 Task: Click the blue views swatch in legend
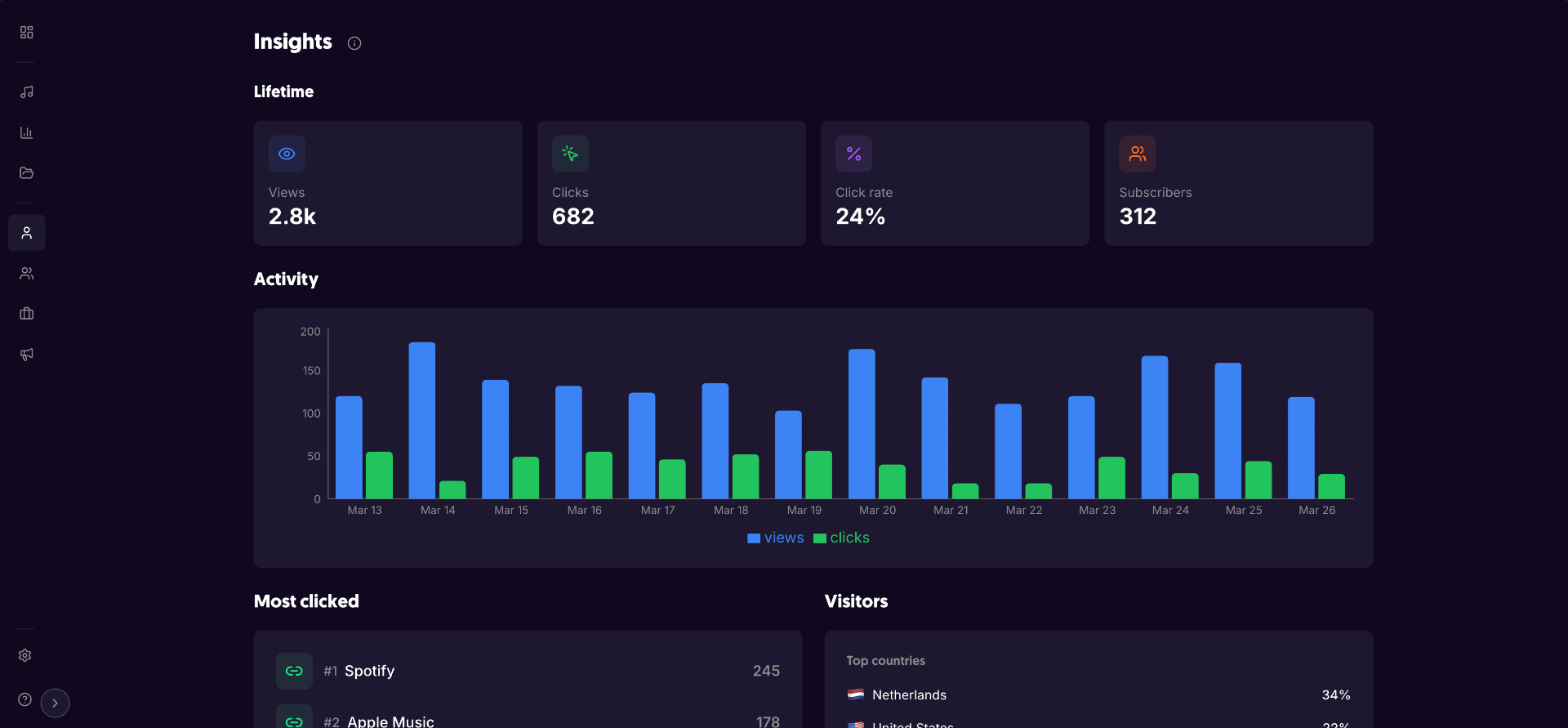[754, 538]
